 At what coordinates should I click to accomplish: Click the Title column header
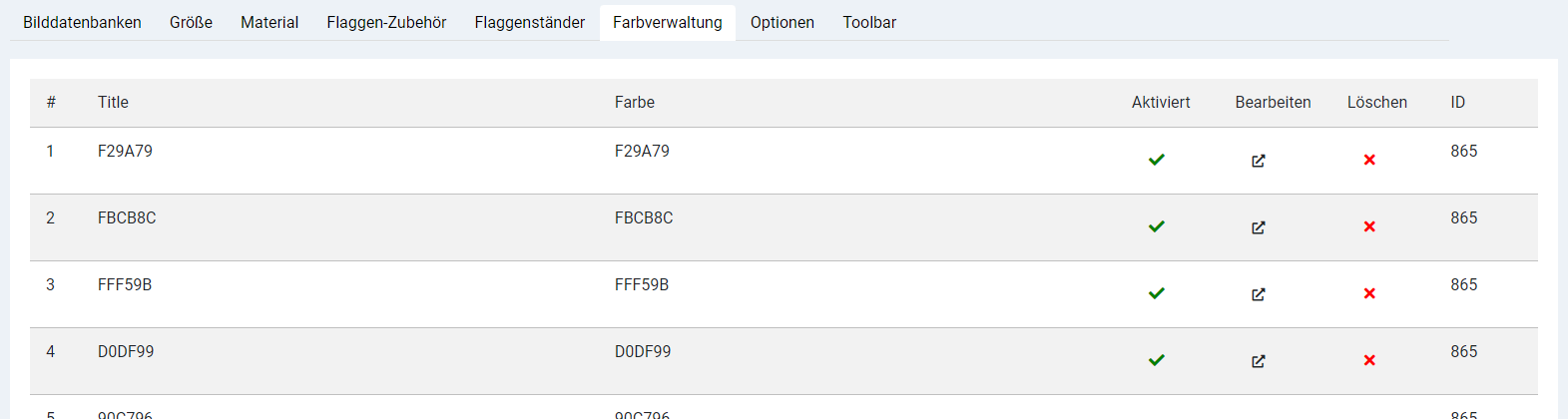(x=113, y=102)
